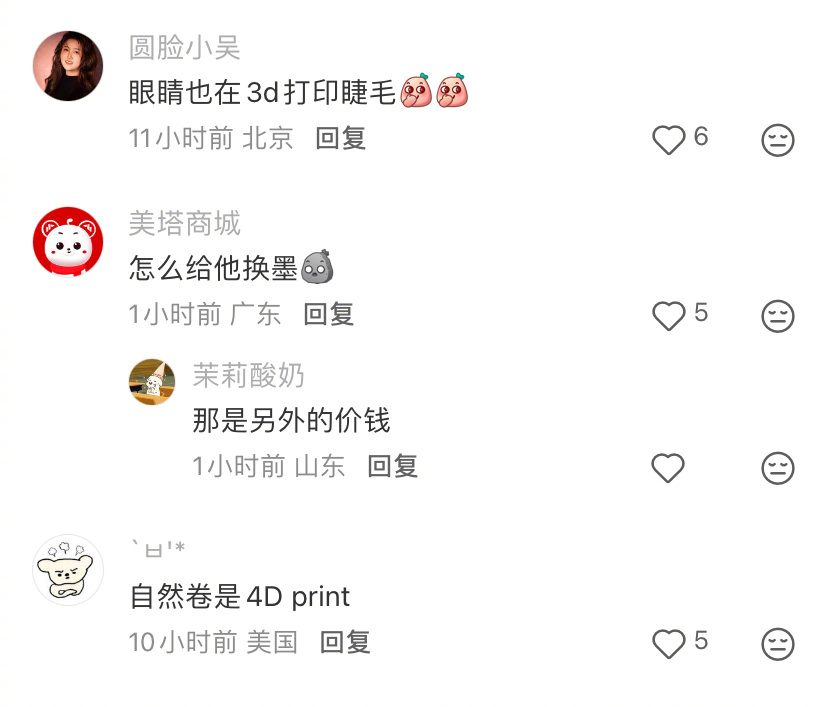Reply to the 4D print comment via 回复
This screenshot has width=828, height=707.
pyautogui.click(x=345, y=642)
